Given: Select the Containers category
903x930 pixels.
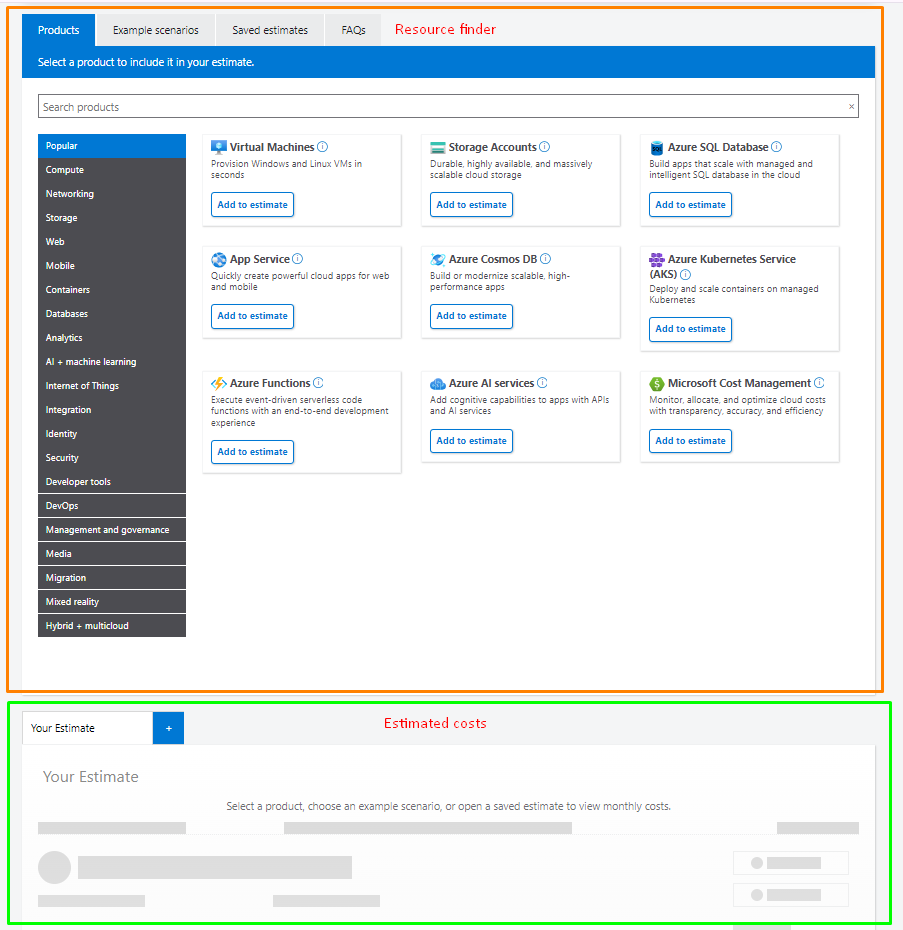Looking at the screenshot, I should tap(112, 290).
